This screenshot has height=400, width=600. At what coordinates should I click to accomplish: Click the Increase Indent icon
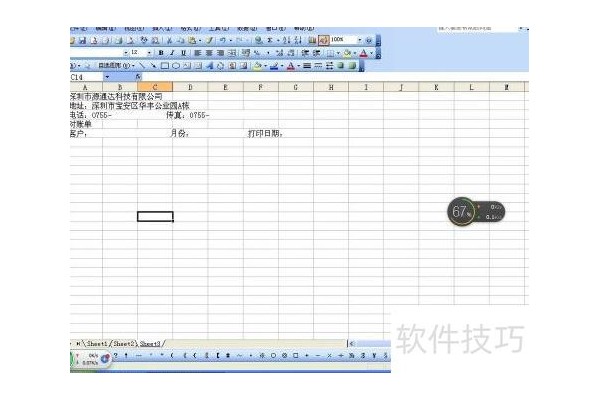tap(316, 53)
